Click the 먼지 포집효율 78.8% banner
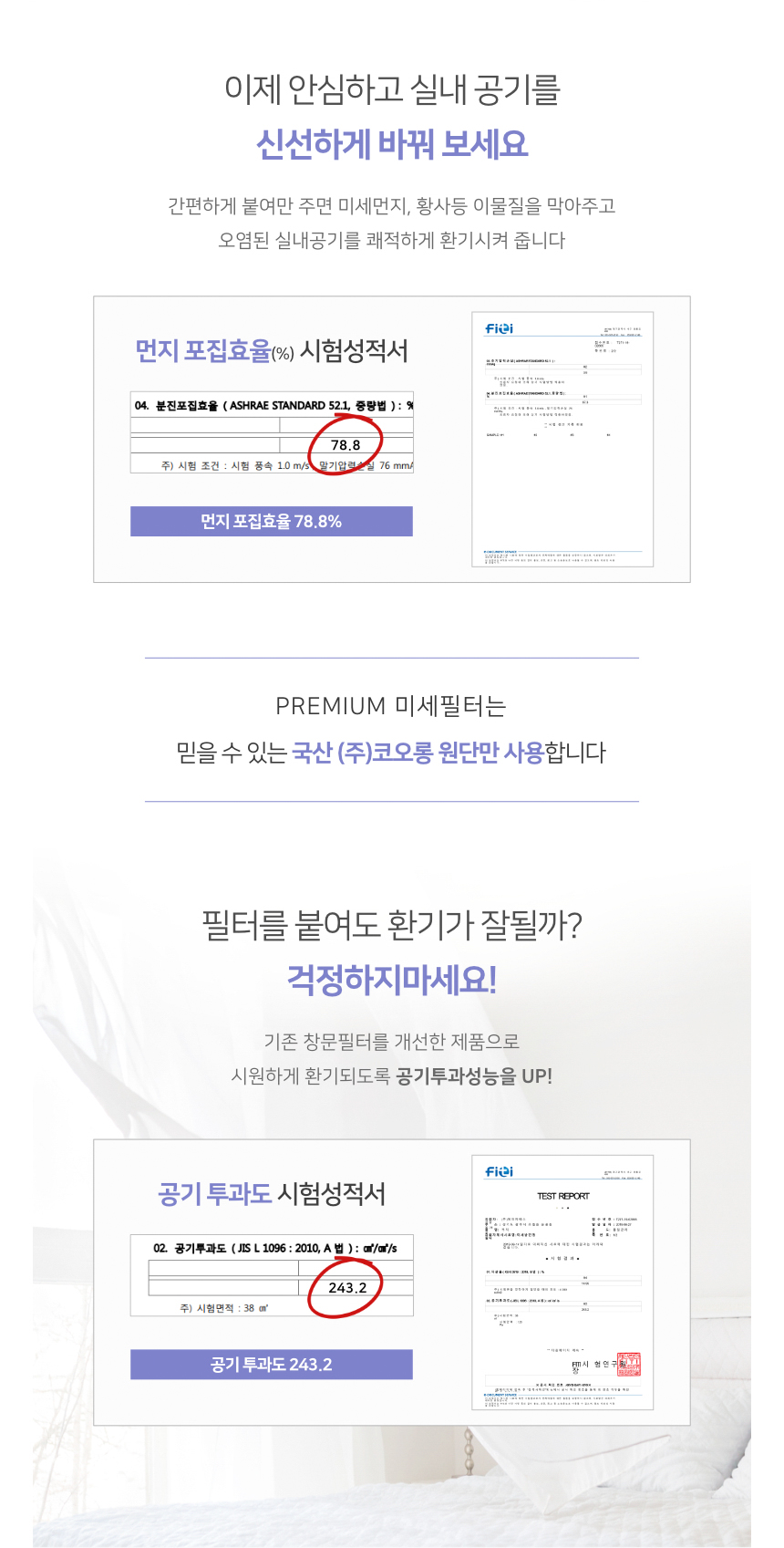The height and width of the screenshot is (1548, 784). coord(272,521)
